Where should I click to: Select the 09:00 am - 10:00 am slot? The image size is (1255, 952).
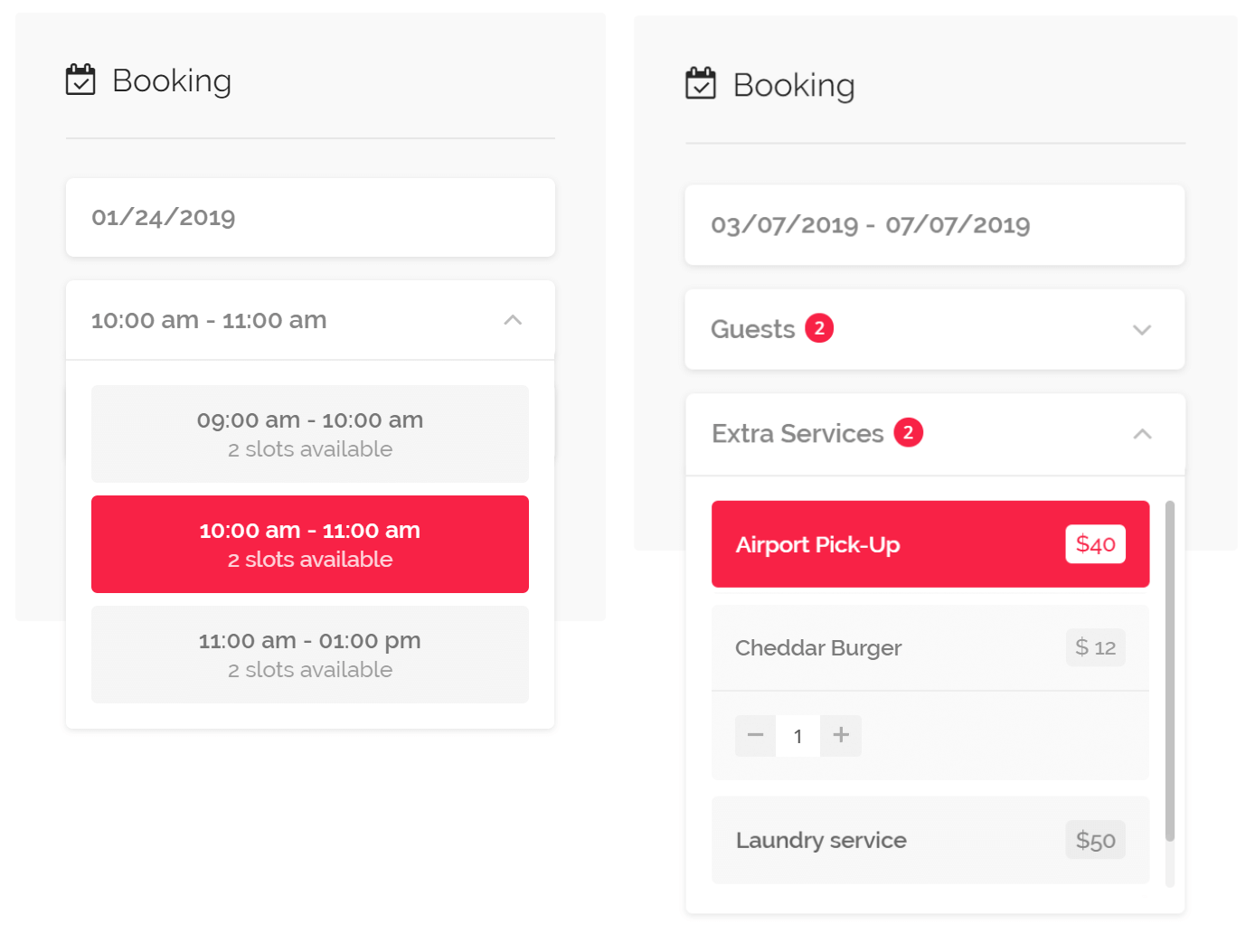coord(310,434)
